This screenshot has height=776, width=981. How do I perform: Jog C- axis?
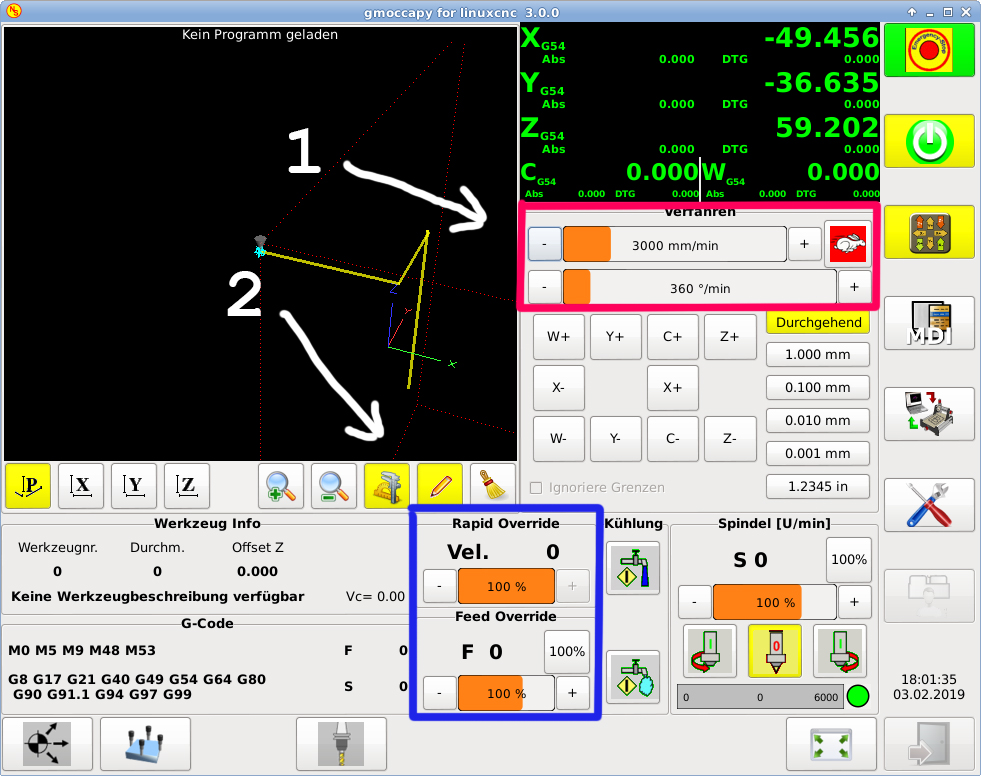pos(673,439)
